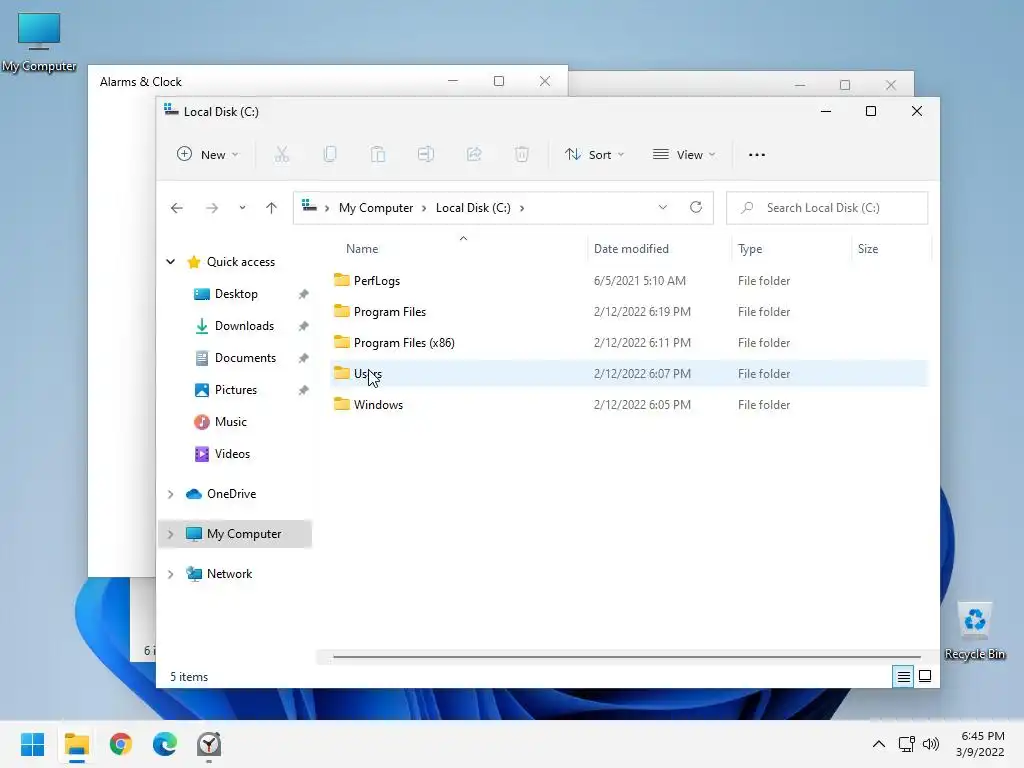This screenshot has width=1024, height=768.
Task: Click the Alarms & Clock window title
Action: [140, 82]
